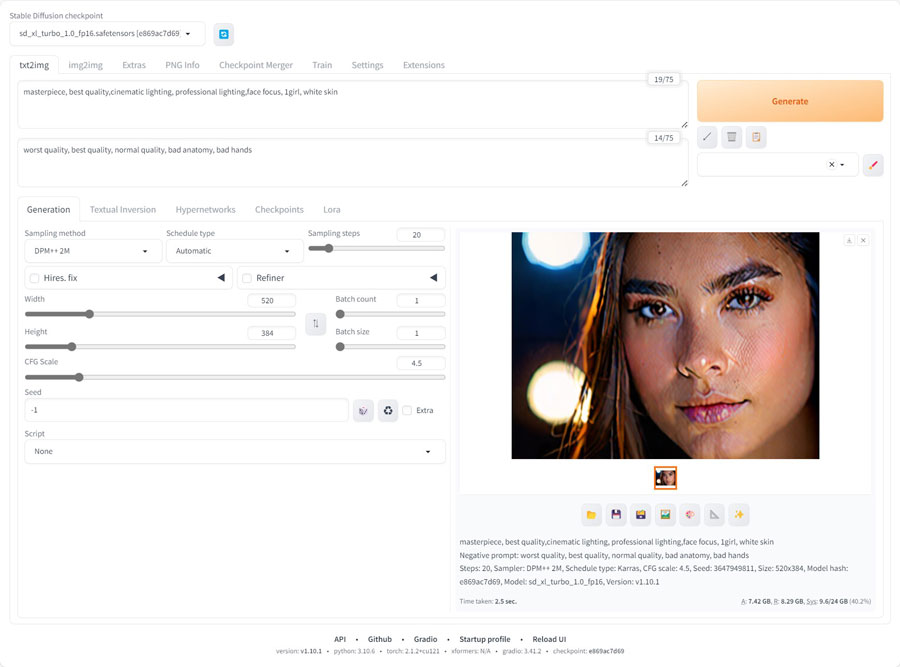Open the Lora tab
The width and height of the screenshot is (900, 667).
point(331,210)
